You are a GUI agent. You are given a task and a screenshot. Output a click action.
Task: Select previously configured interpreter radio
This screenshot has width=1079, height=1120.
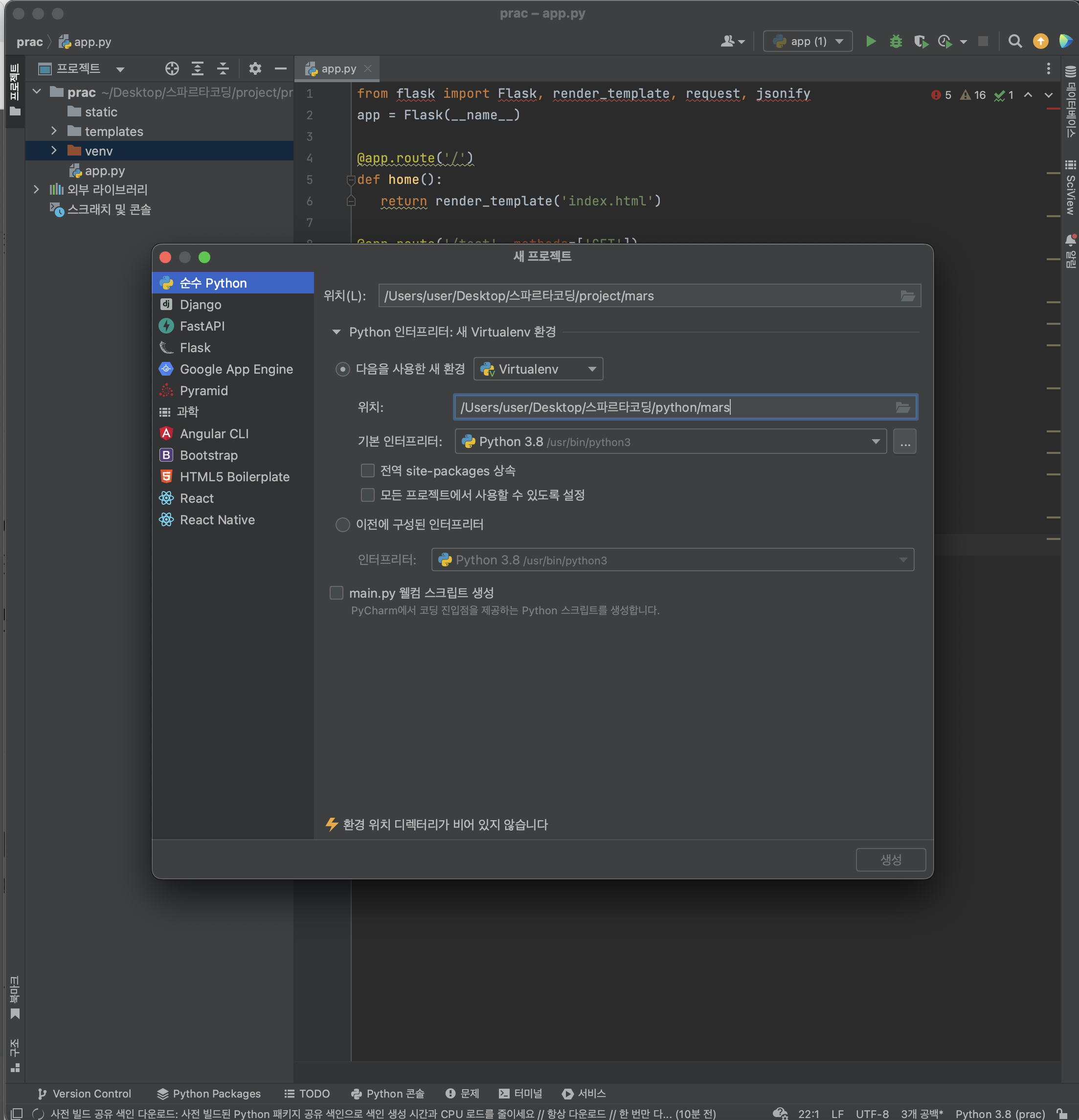pyautogui.click(x=342, y=525)
